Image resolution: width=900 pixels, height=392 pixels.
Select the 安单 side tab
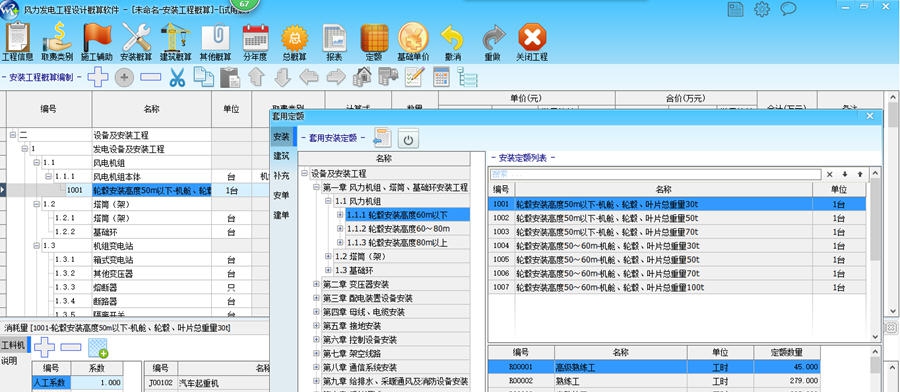tap(281, 195)
